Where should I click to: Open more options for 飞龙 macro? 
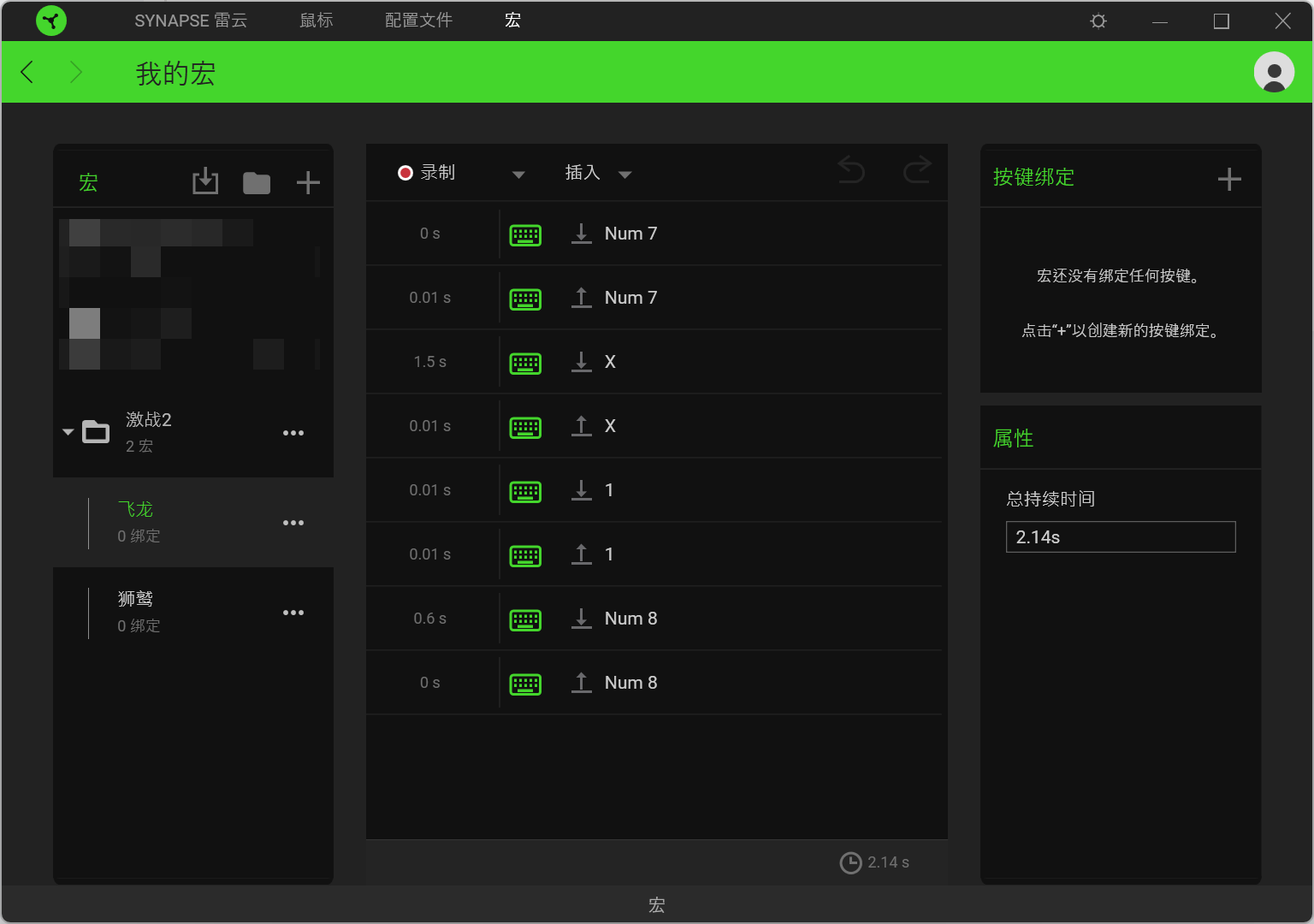tap(293, 523)
